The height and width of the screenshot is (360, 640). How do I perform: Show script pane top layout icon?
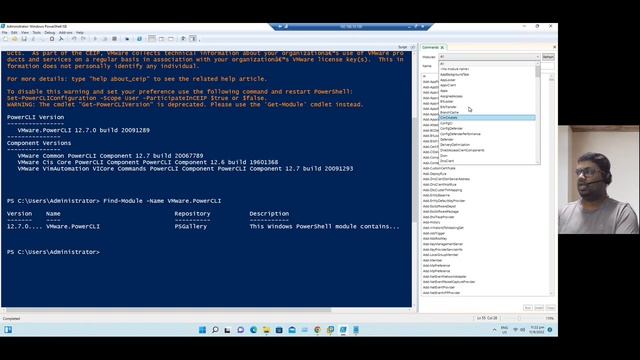(x=152, y=39)
